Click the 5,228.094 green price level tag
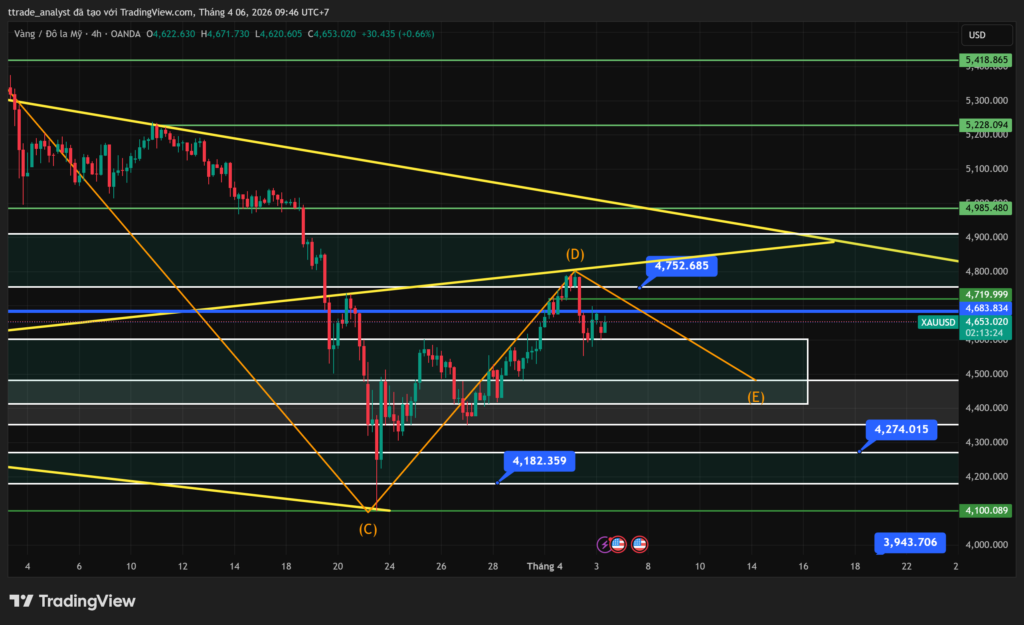Viewport: 1024px width, 625px height. tap(985, 125)
